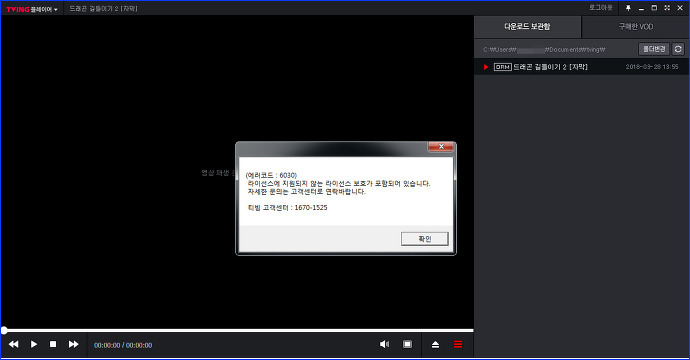Click the 로그아웃 link
This screenshot has width=690, height=360.
pyautogui.click(x=601, y=8)
